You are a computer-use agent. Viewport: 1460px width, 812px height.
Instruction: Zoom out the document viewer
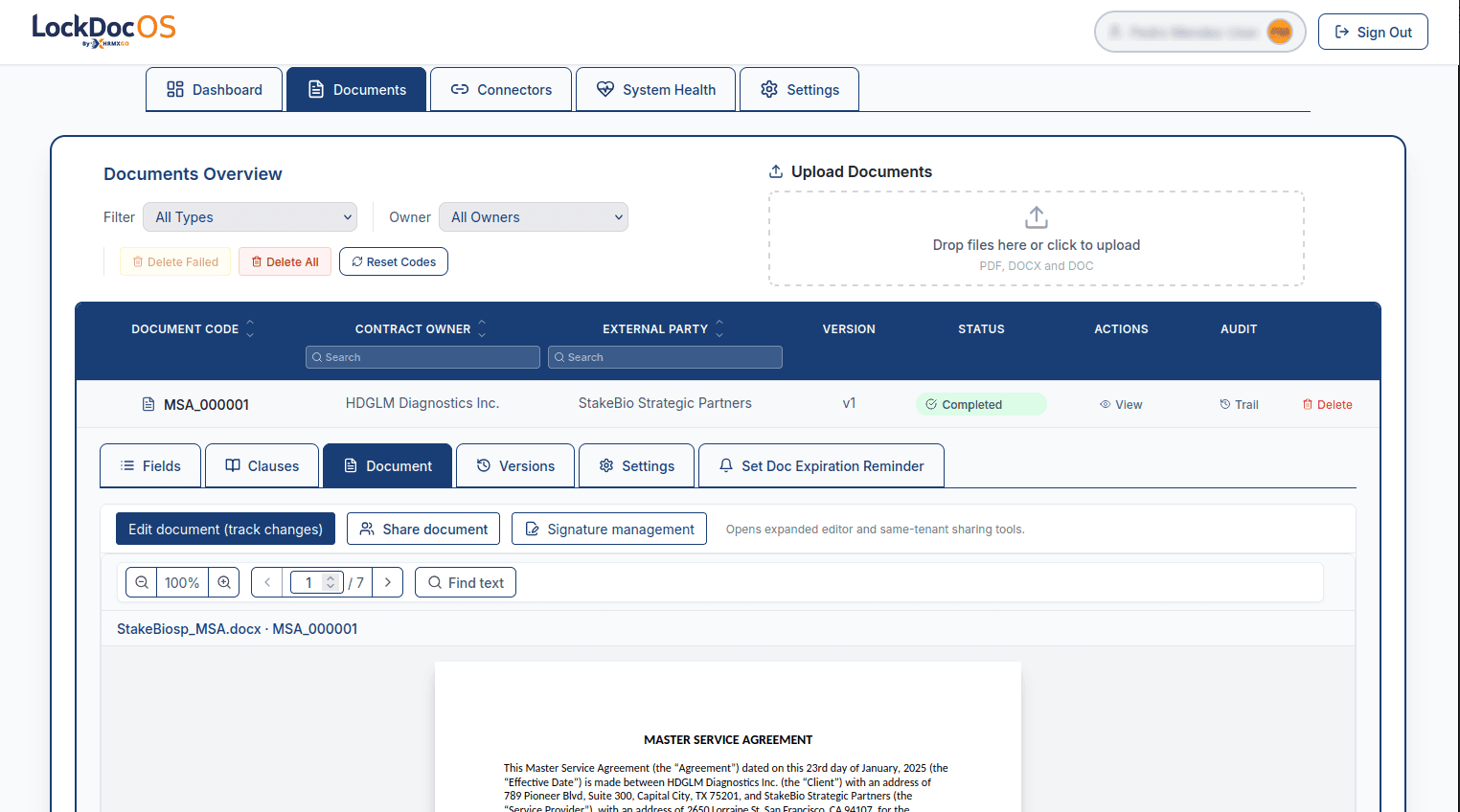(x=142, y=582)
